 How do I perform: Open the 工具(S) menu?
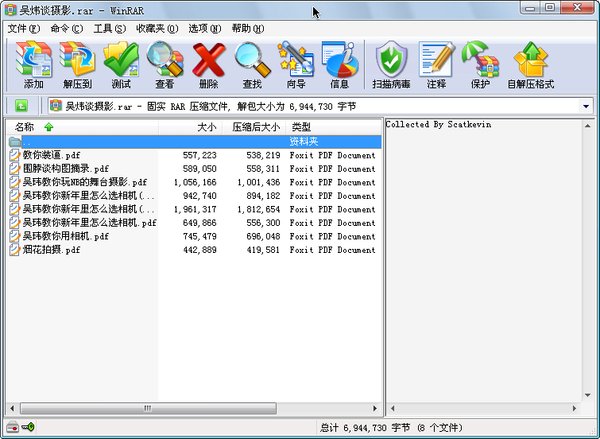pos(109,29)
